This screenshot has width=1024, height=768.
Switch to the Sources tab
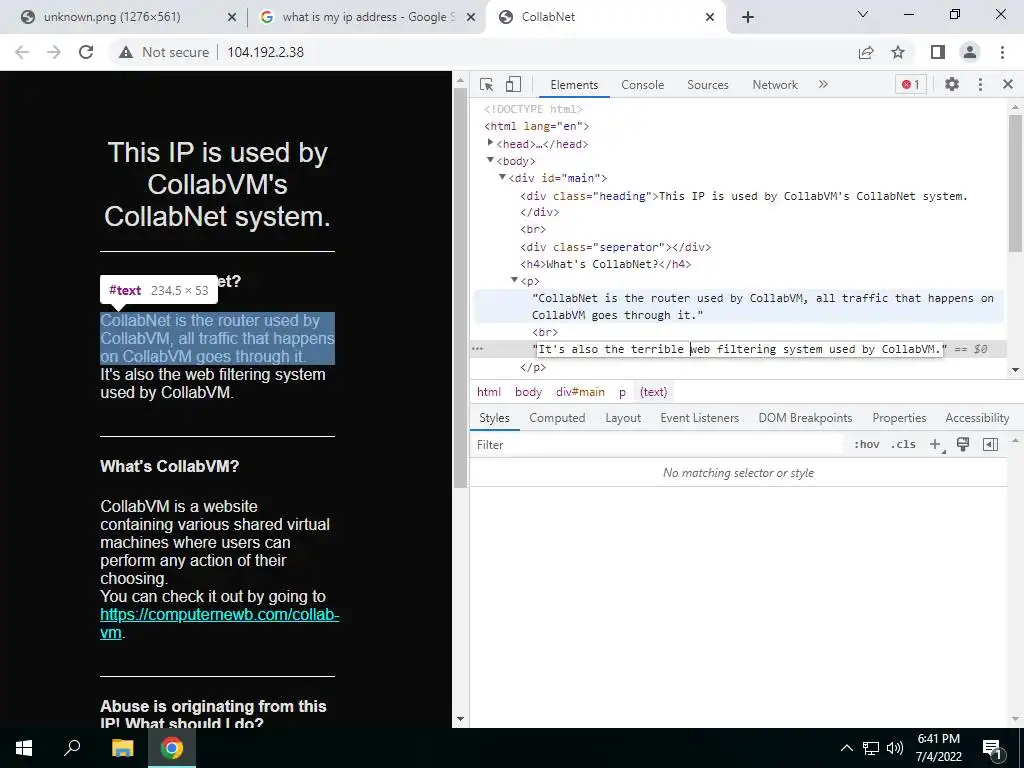[x=707, y=85]
